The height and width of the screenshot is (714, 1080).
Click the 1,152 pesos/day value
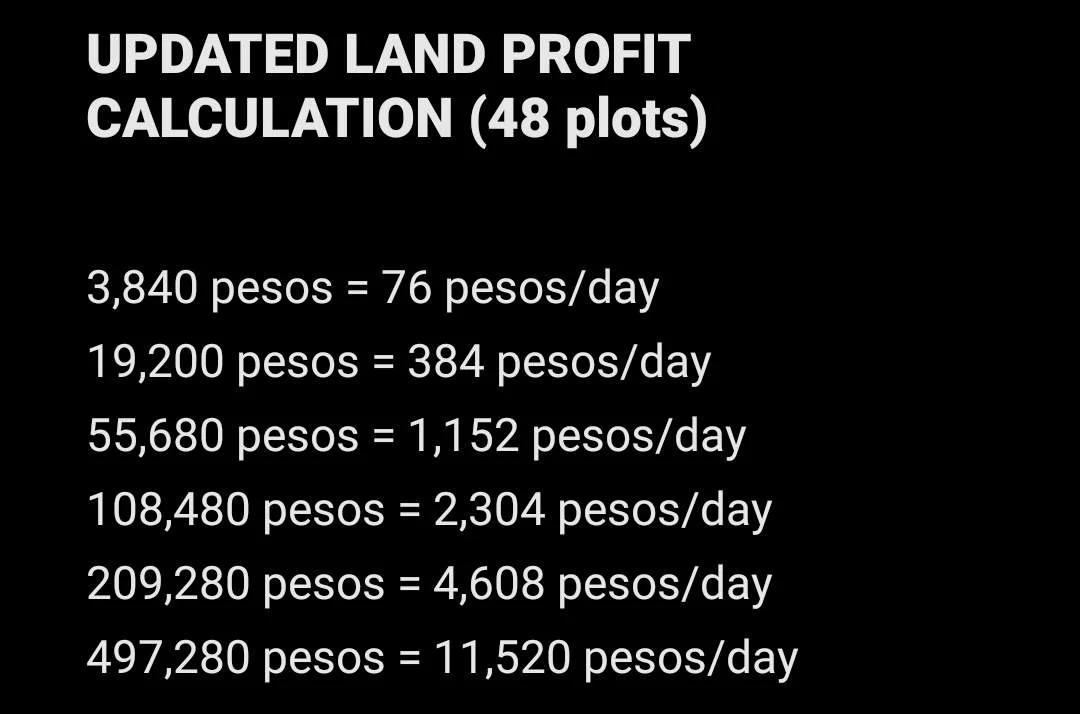577,436
